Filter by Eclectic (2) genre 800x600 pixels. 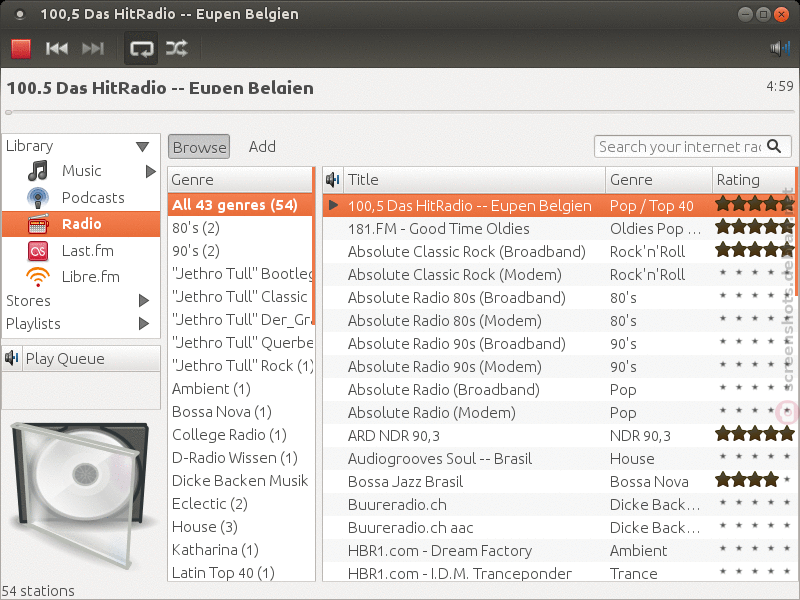click(x=240, y=504)
